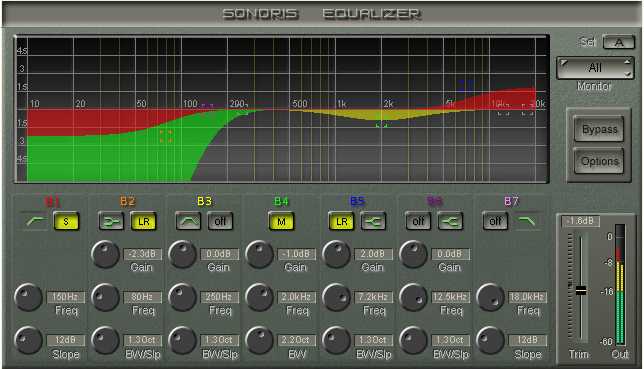
Task: Click the B4 BW knob
Action: coord(259,340)
